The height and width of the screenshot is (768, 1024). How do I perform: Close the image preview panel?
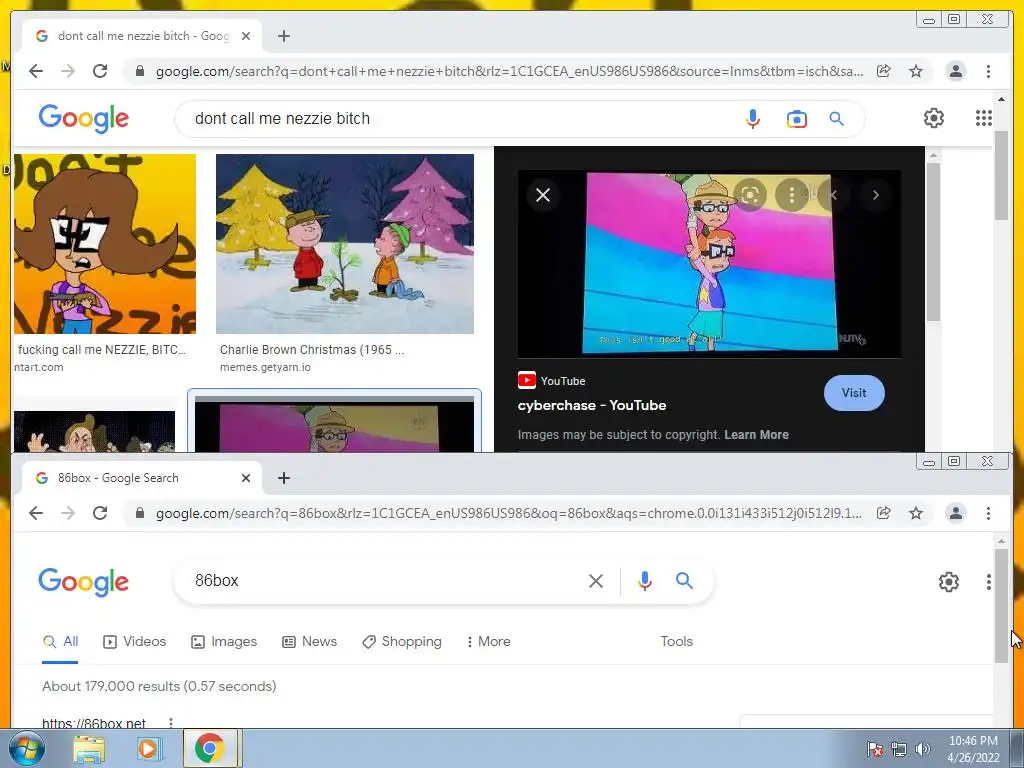[543, 195]
